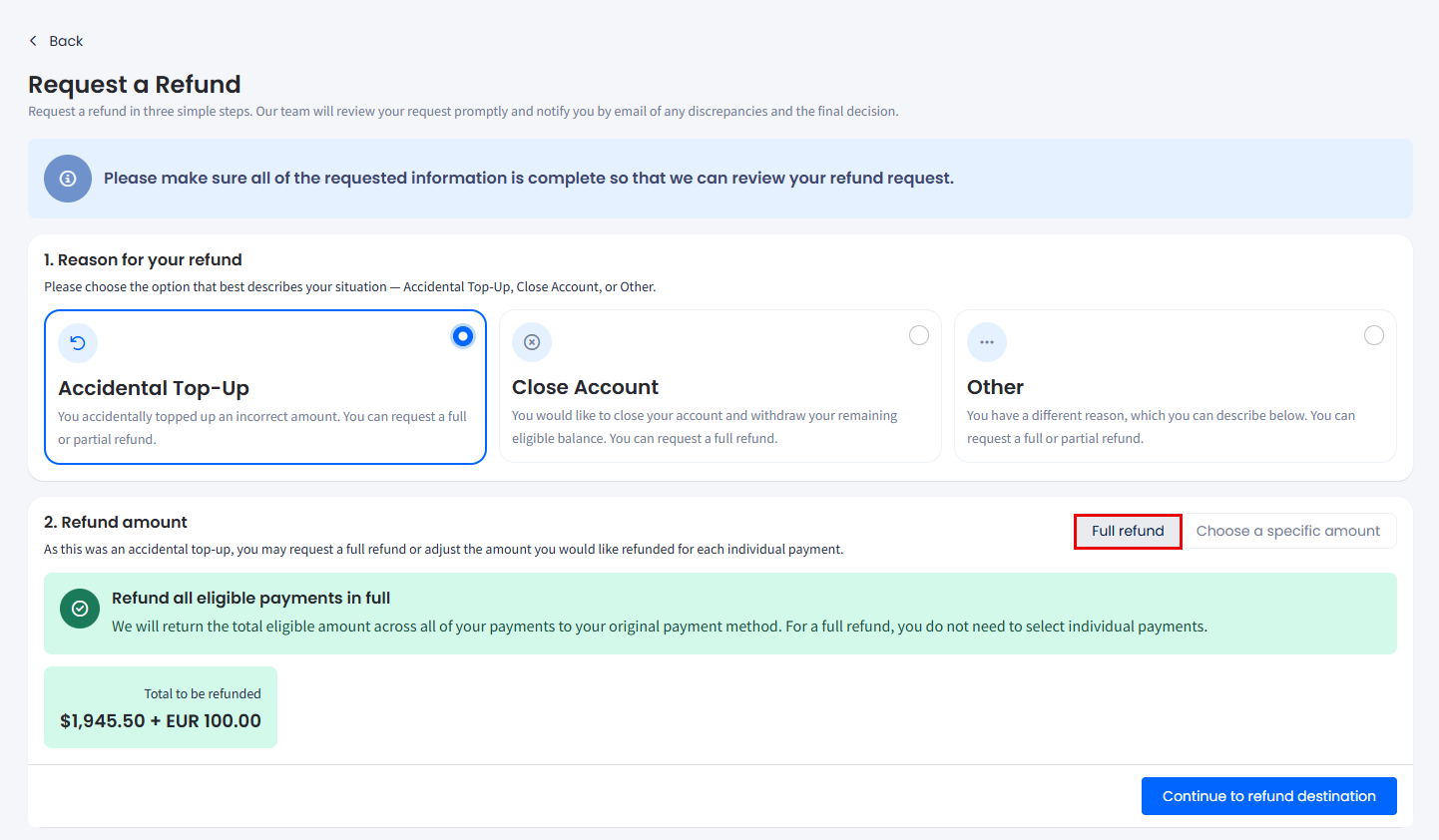Click Continue to refund destination button
The image size is (1439, 840).
(1269, 796)
